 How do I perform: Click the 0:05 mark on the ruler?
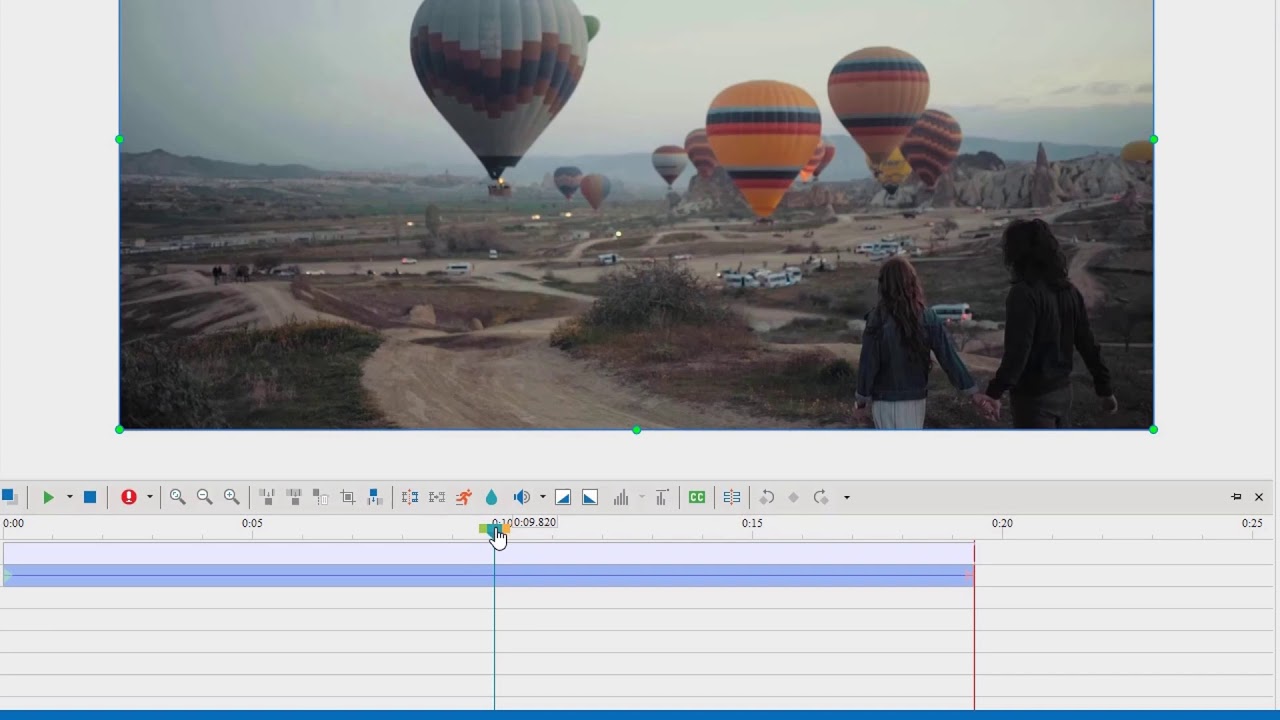click(252, 523)
